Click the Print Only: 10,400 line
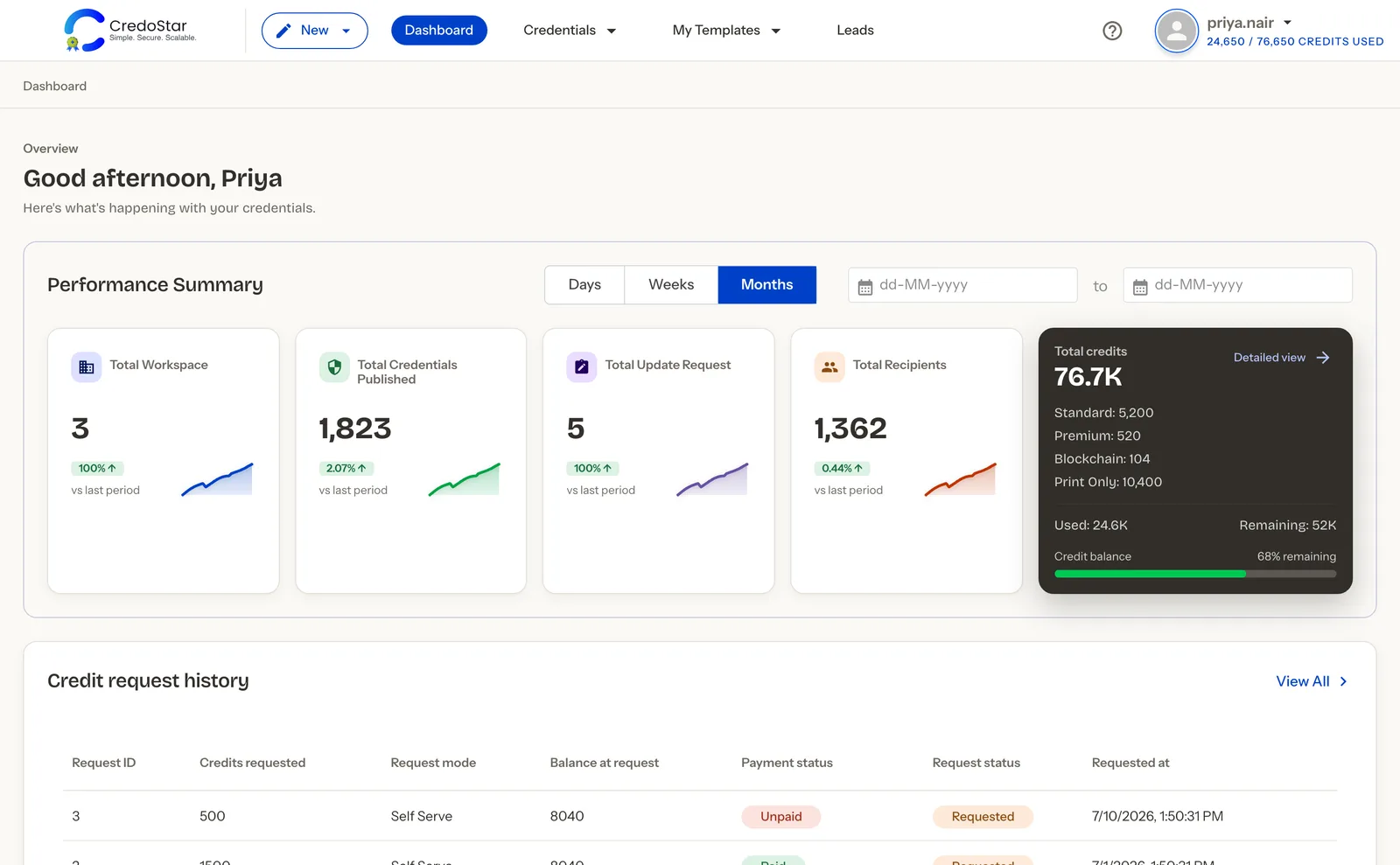The height and width of the screenshot is (865, 1400). click(x=1109, y=482)
